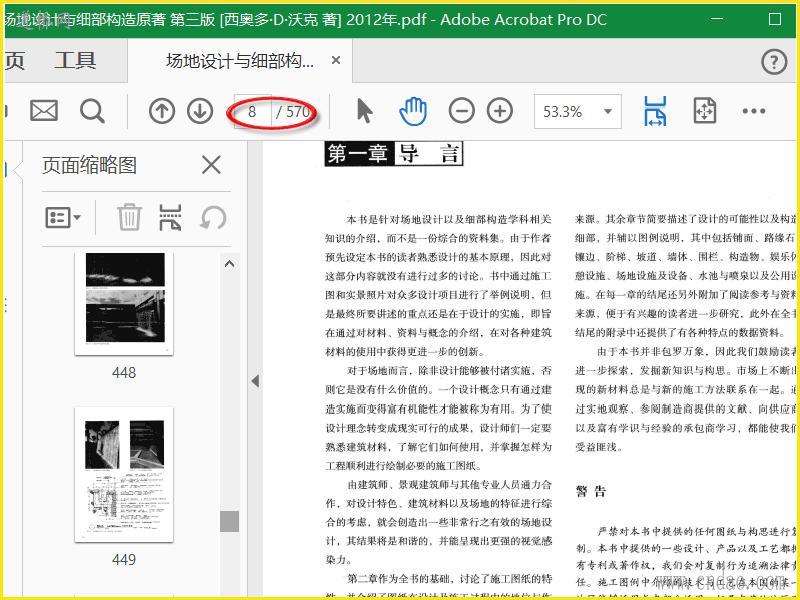This screenshot has height=600, width=800.
Task: Zoom out with the minus button
Action: [461, 111]
